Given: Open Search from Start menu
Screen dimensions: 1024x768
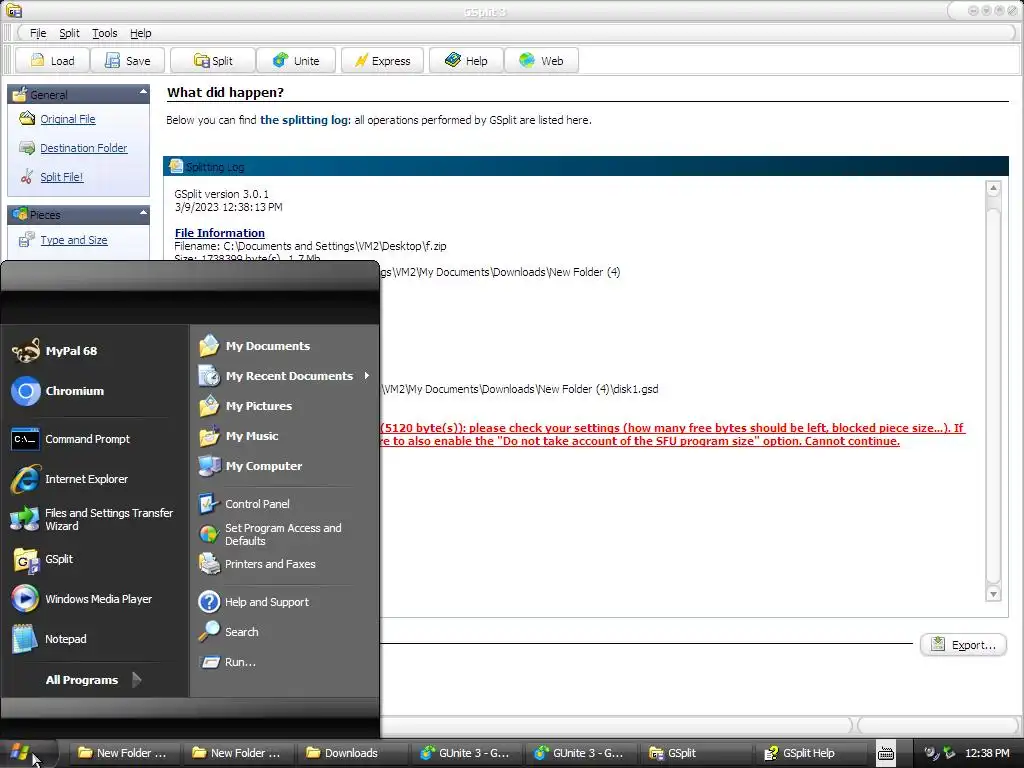Looking at the screenshot, I should point(285,632).
